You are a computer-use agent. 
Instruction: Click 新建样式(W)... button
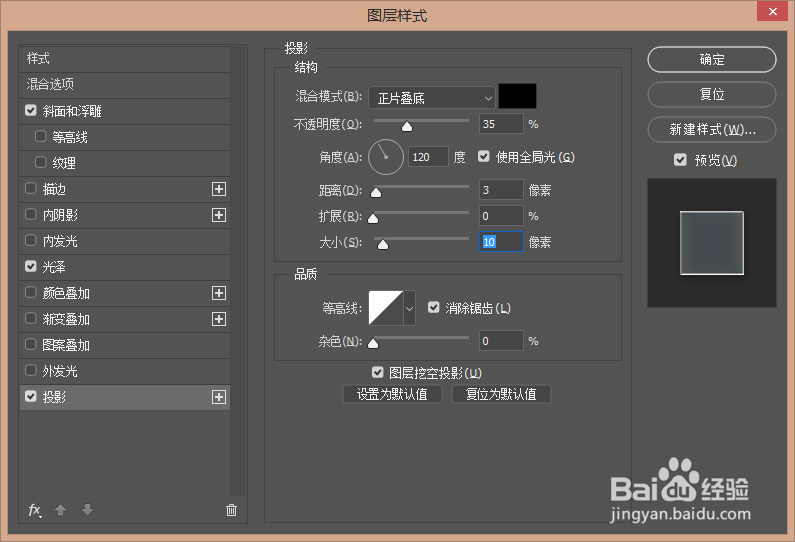(712, 130)
